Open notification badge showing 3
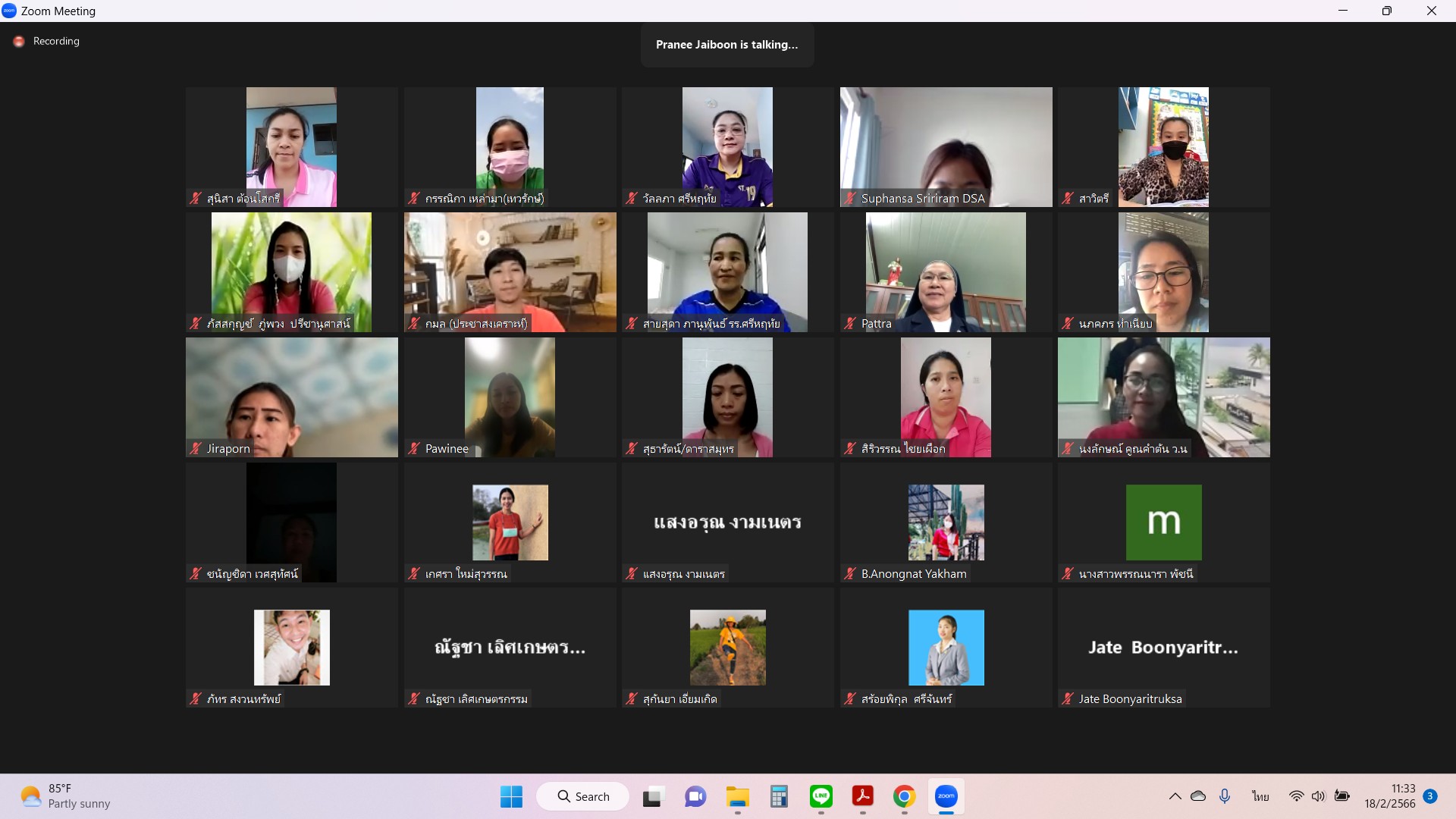 pos(1430,796)
